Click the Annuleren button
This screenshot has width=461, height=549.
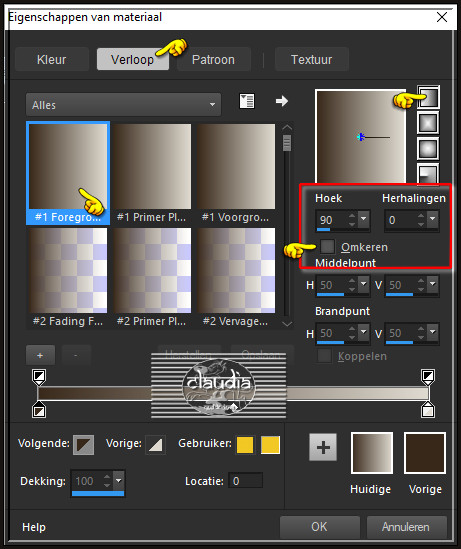pyautogui.click(x=406, y=527)
